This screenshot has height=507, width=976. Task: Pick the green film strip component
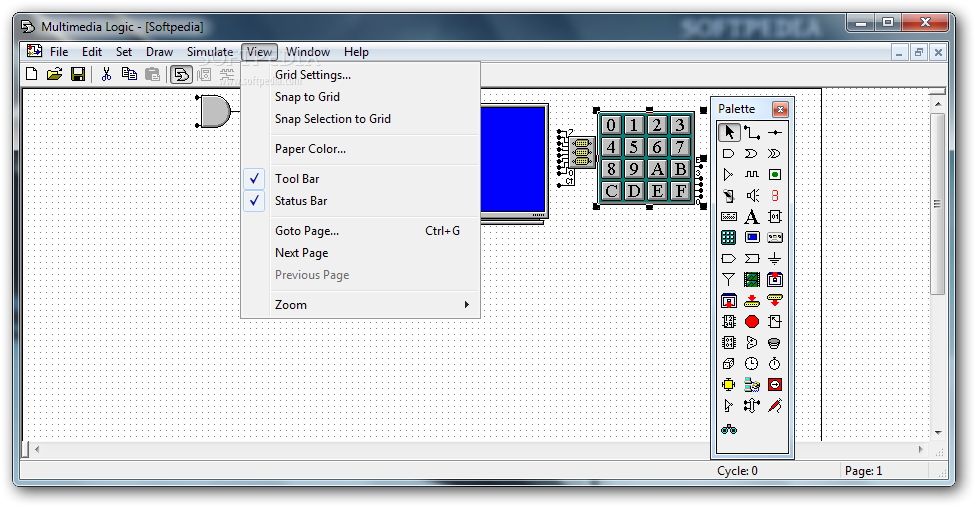752,280
